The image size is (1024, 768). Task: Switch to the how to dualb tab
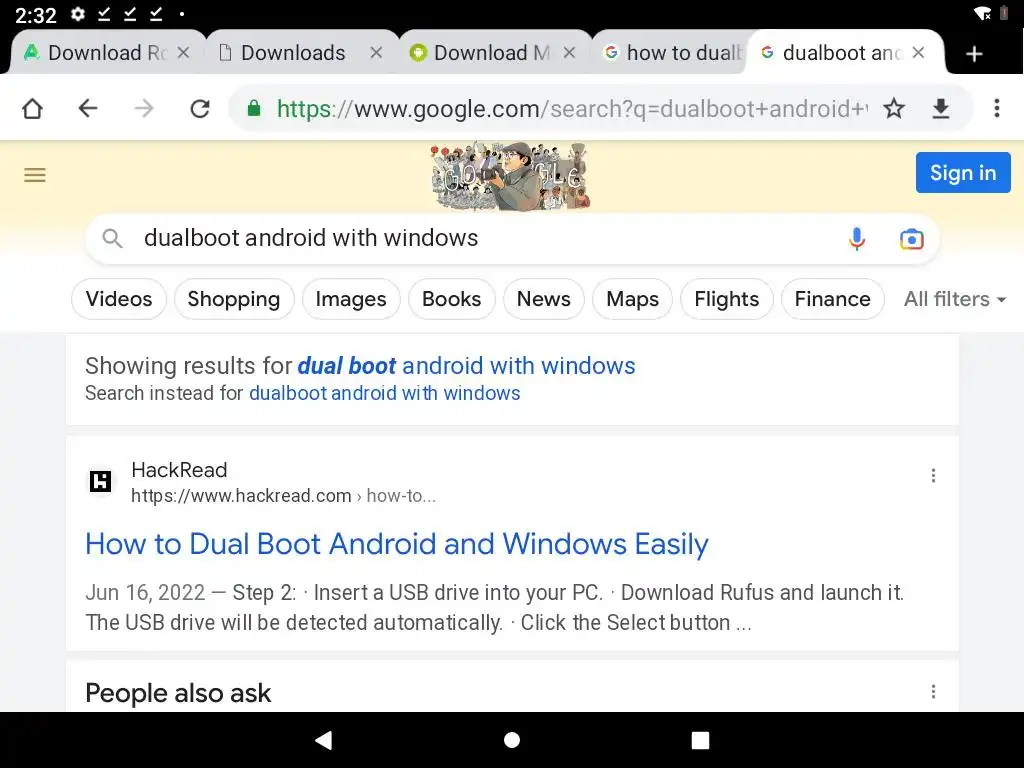[x=673, y=52]
